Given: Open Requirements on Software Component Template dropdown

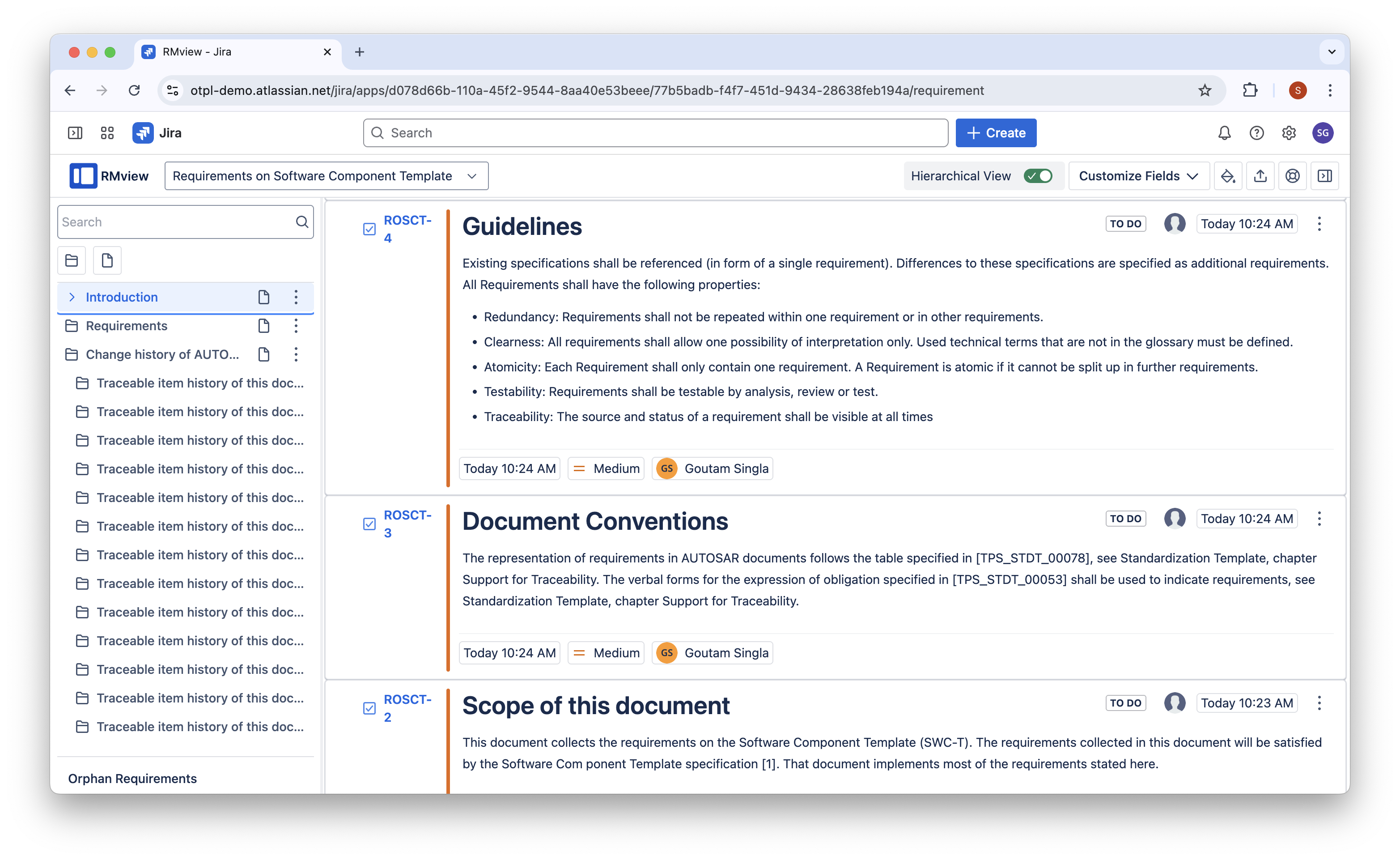Looking at the screenshot, I should click(326, 176).
